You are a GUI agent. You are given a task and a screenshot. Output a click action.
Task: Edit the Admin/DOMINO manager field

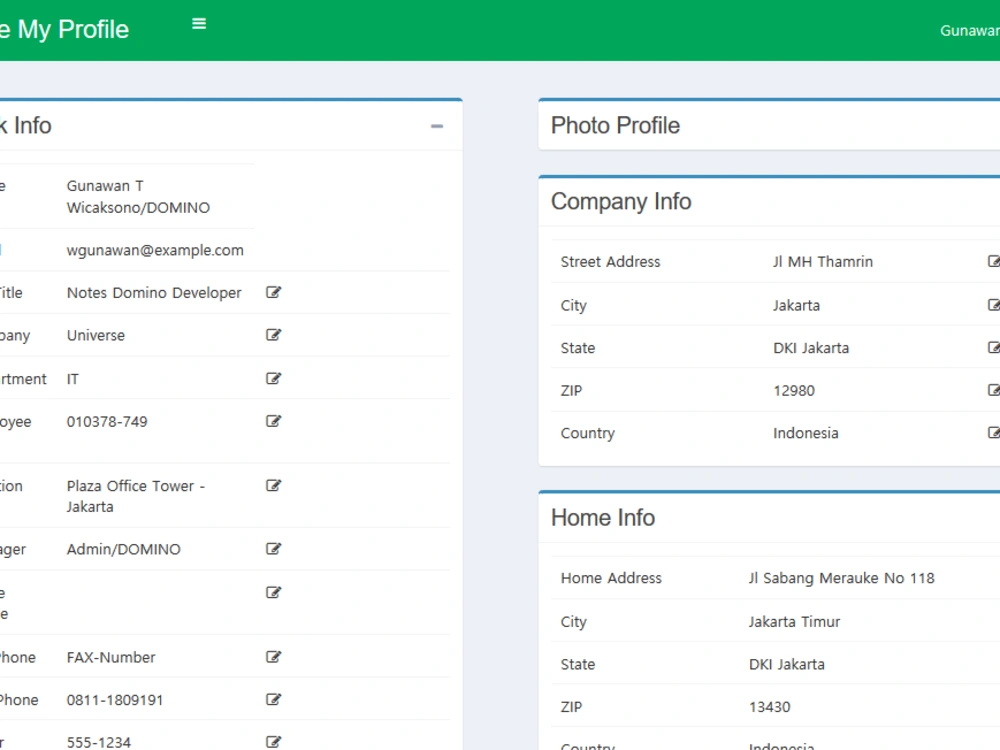click(x=274, y=549)
